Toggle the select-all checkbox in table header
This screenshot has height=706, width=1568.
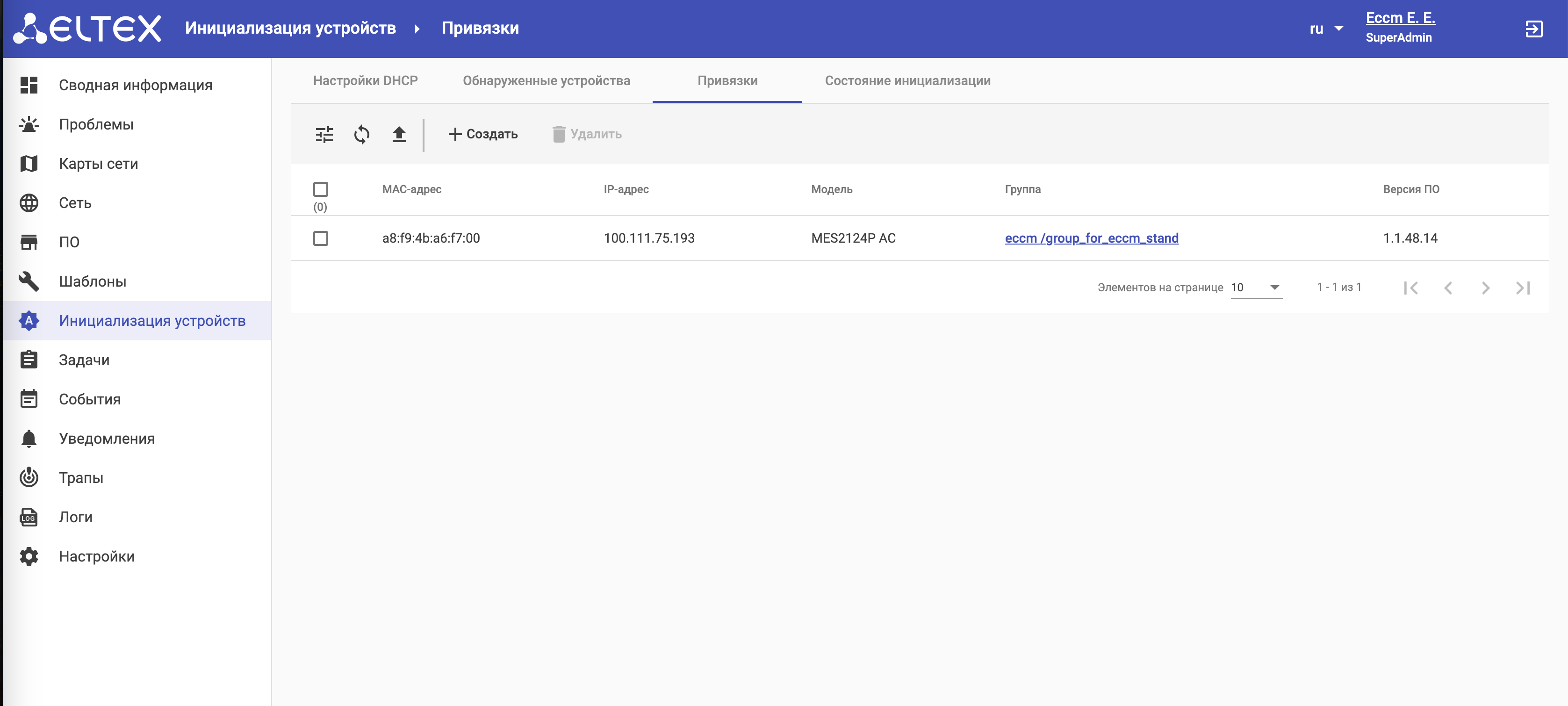320,189
